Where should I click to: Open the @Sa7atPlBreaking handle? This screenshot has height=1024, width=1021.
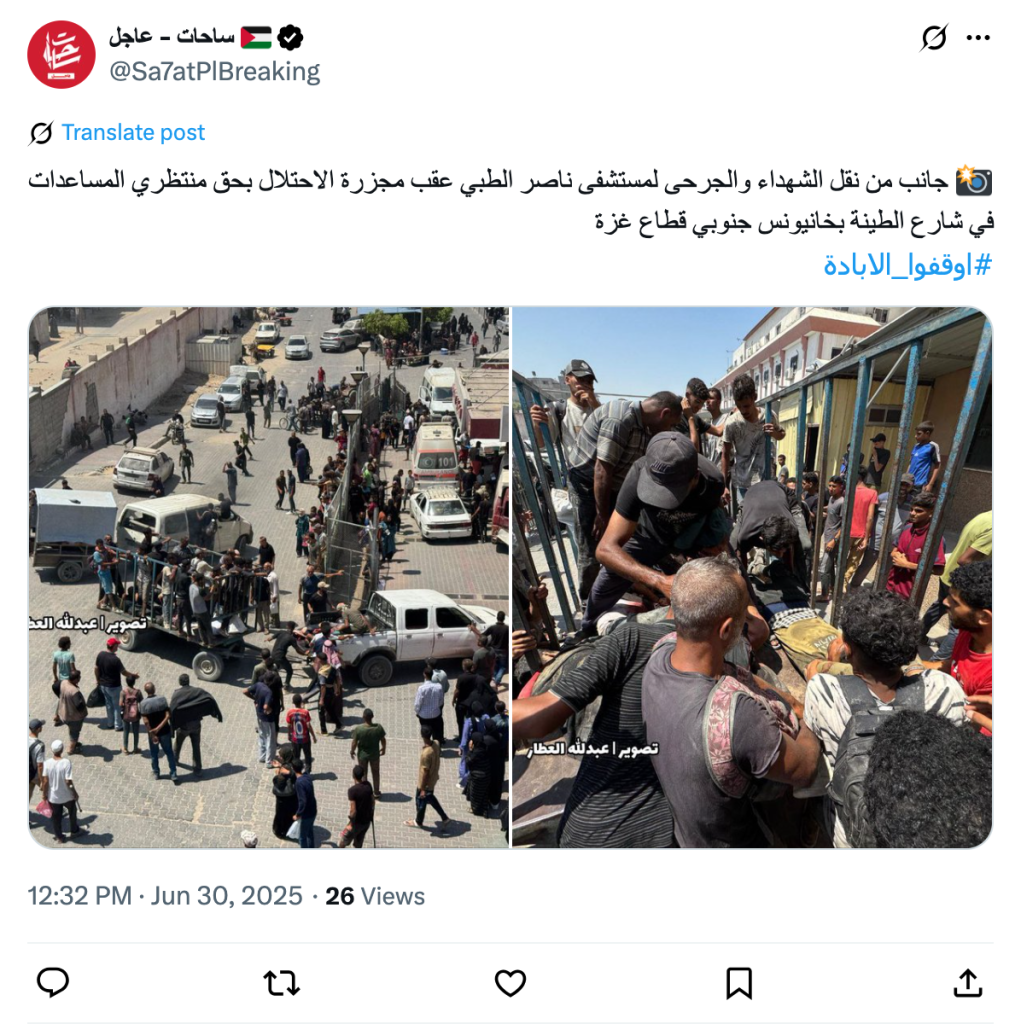(215, 71)
